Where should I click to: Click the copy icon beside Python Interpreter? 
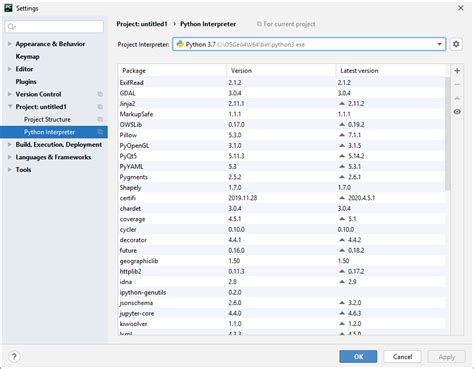point(100,132)
